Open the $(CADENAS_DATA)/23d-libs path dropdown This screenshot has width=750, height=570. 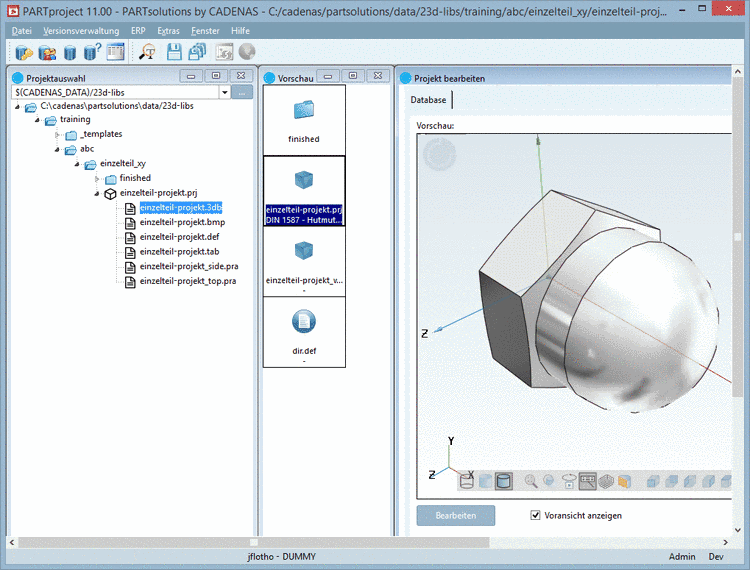224,92
